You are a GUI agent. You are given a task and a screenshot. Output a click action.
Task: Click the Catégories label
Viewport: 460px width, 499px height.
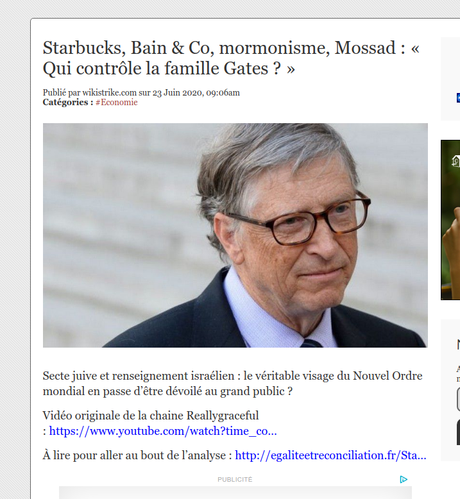coord(68,102)
